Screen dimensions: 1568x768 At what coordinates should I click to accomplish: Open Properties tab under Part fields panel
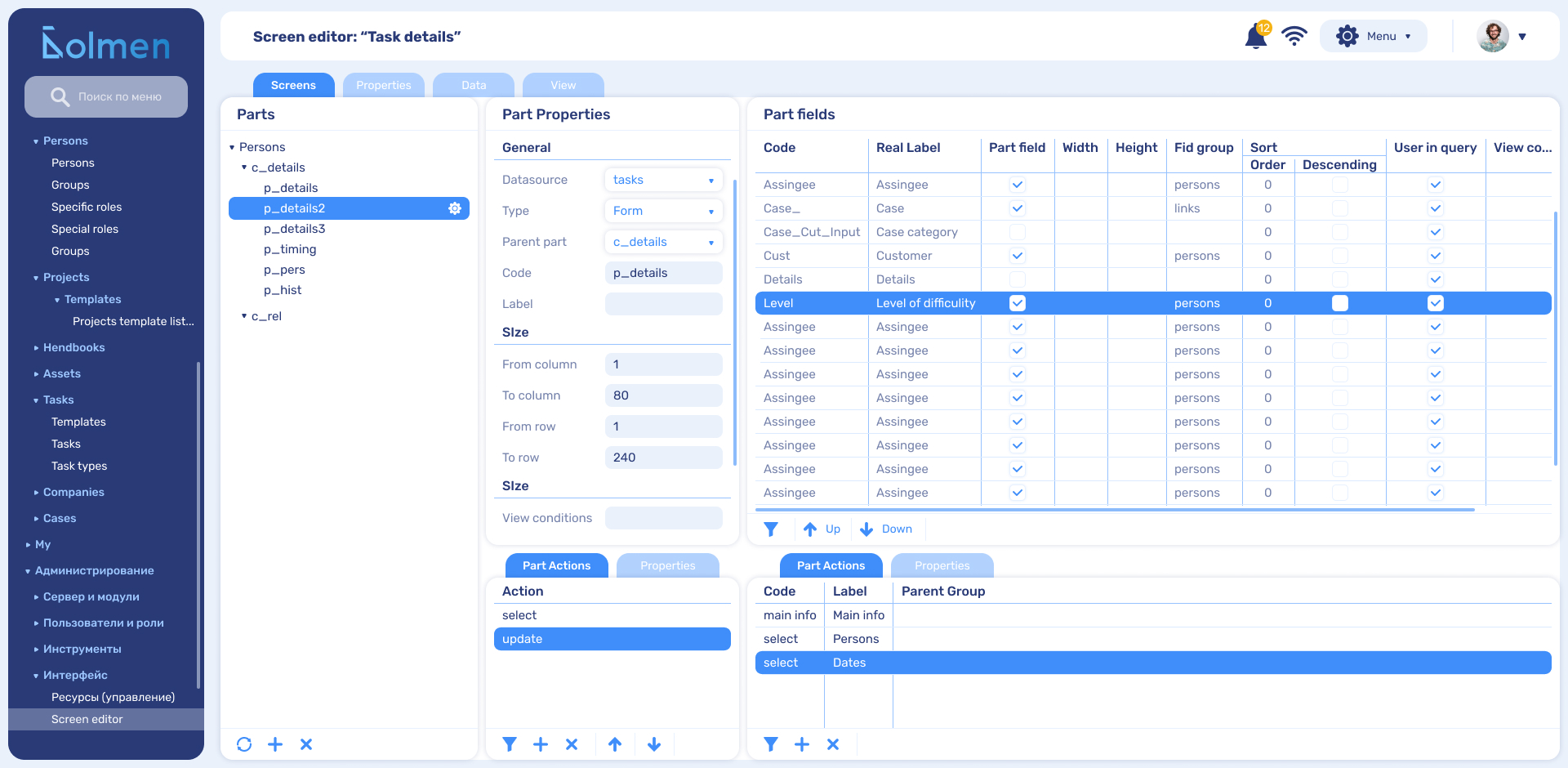[x=942, y=565]
